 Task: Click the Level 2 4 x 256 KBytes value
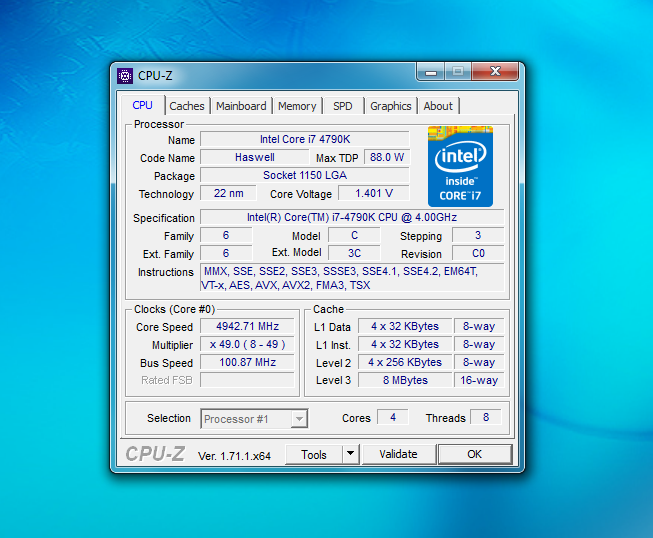405,362
